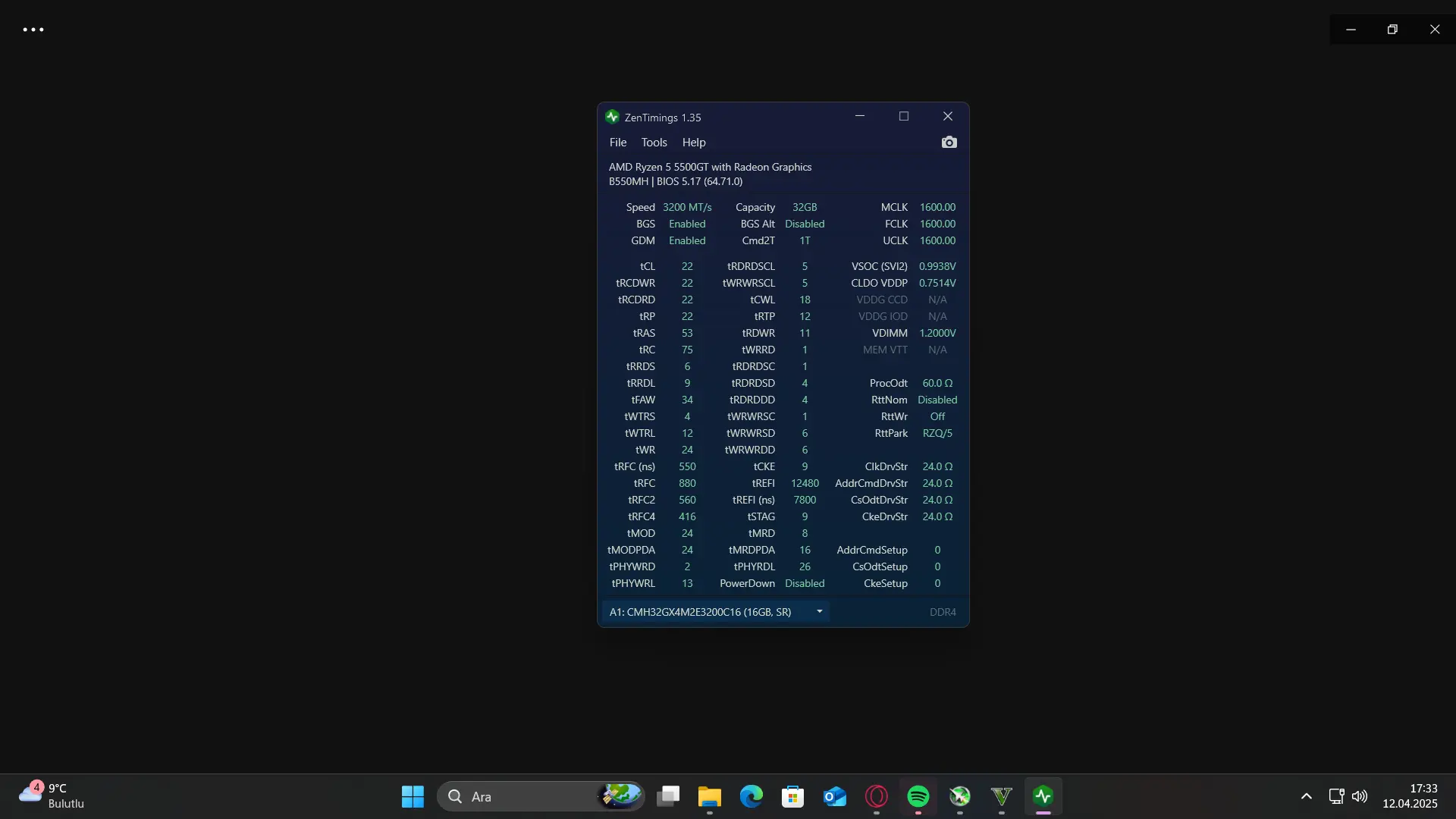The image size is (1456, 819).
Task: Click the RttPark value RZQ/5
Action: (937, 433)
